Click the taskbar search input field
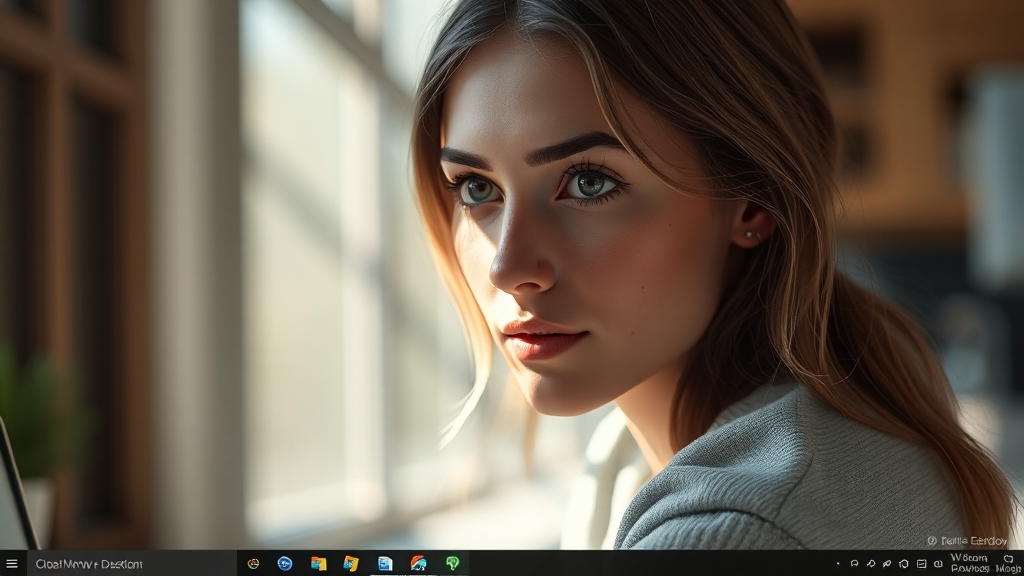1024x576 pixels. point(130,564)
